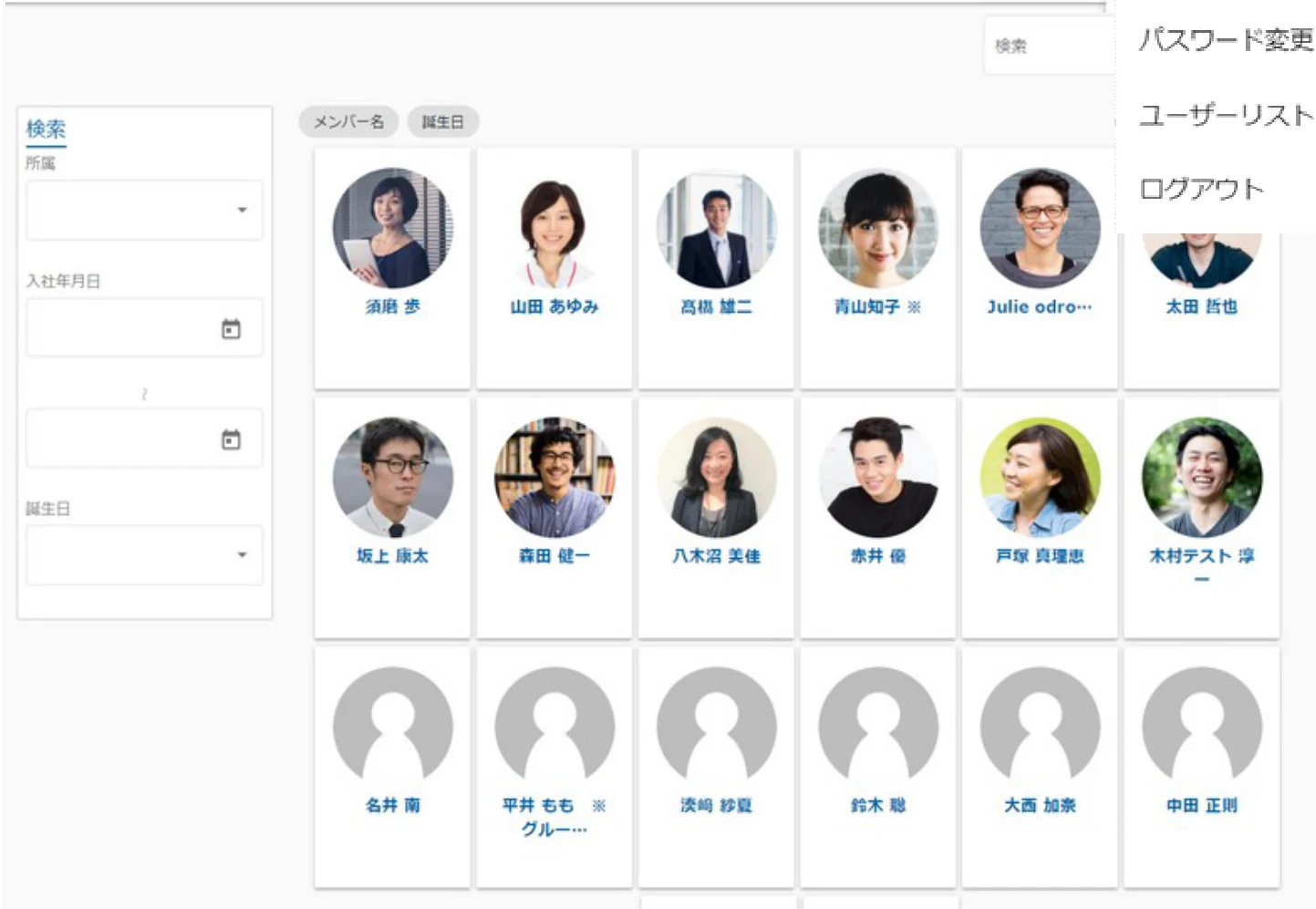This screenshot has height=909, width=1316.
Task: Select パスワード変更 from the menu
Action: pos(1226,40)
